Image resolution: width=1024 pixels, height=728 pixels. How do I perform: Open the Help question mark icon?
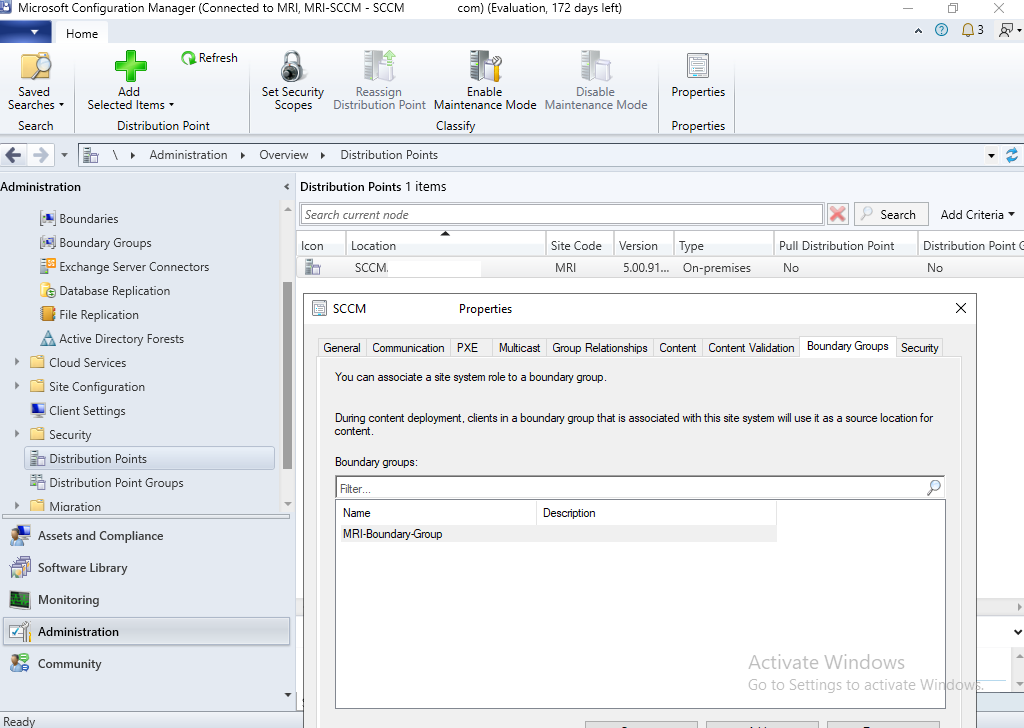(x=941, y=30)
